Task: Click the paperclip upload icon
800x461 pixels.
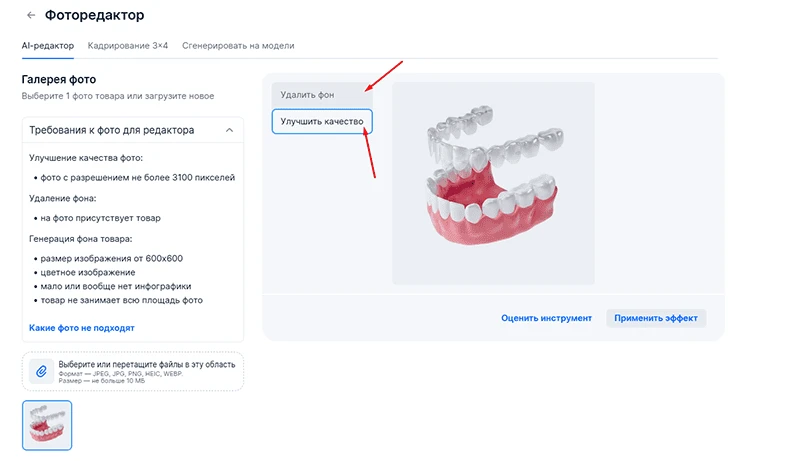Action: (x=41, y=371)
